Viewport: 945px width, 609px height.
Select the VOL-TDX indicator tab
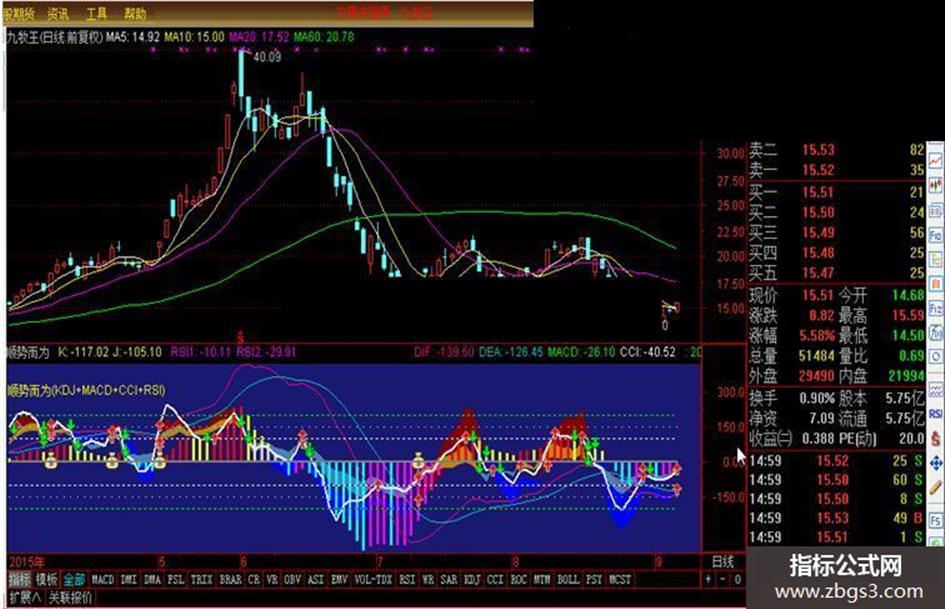pyautogui.click(x=373, y=579)
